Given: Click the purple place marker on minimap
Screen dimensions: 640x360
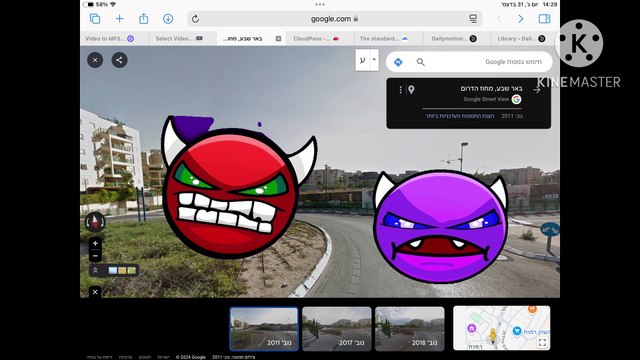Looking at the screenshot, I should pos(471,328).
